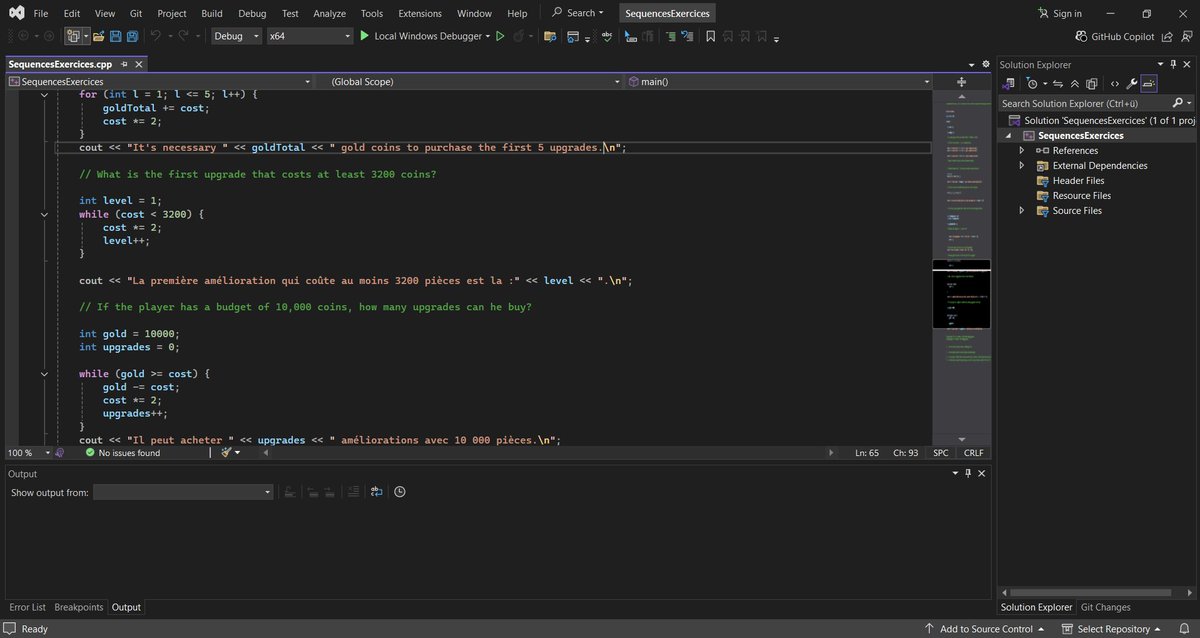
Task: Click Clock timestamp icon in Output toolbar
Action: (400, 492)
